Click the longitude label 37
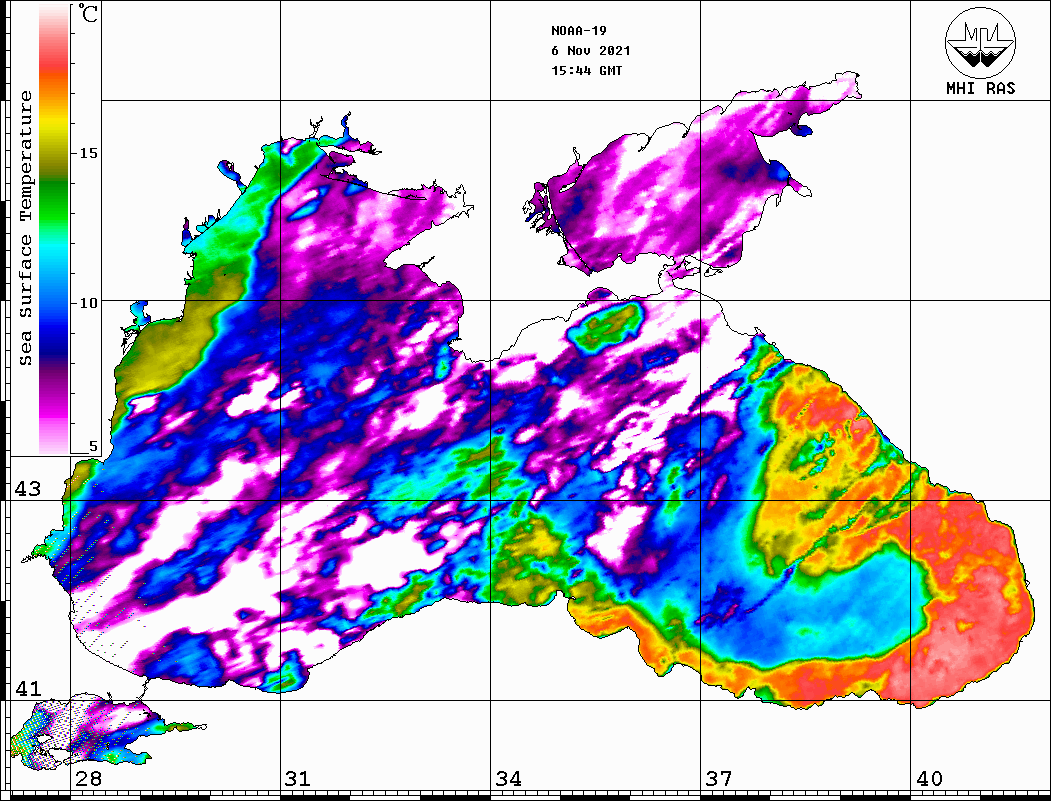1051x801 pixels. [719, 779]
